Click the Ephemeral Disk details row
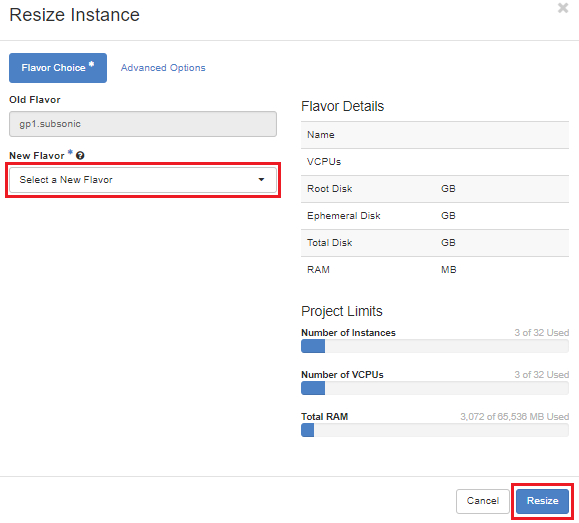This screenshot has width=579, height=523. point(435,216)
